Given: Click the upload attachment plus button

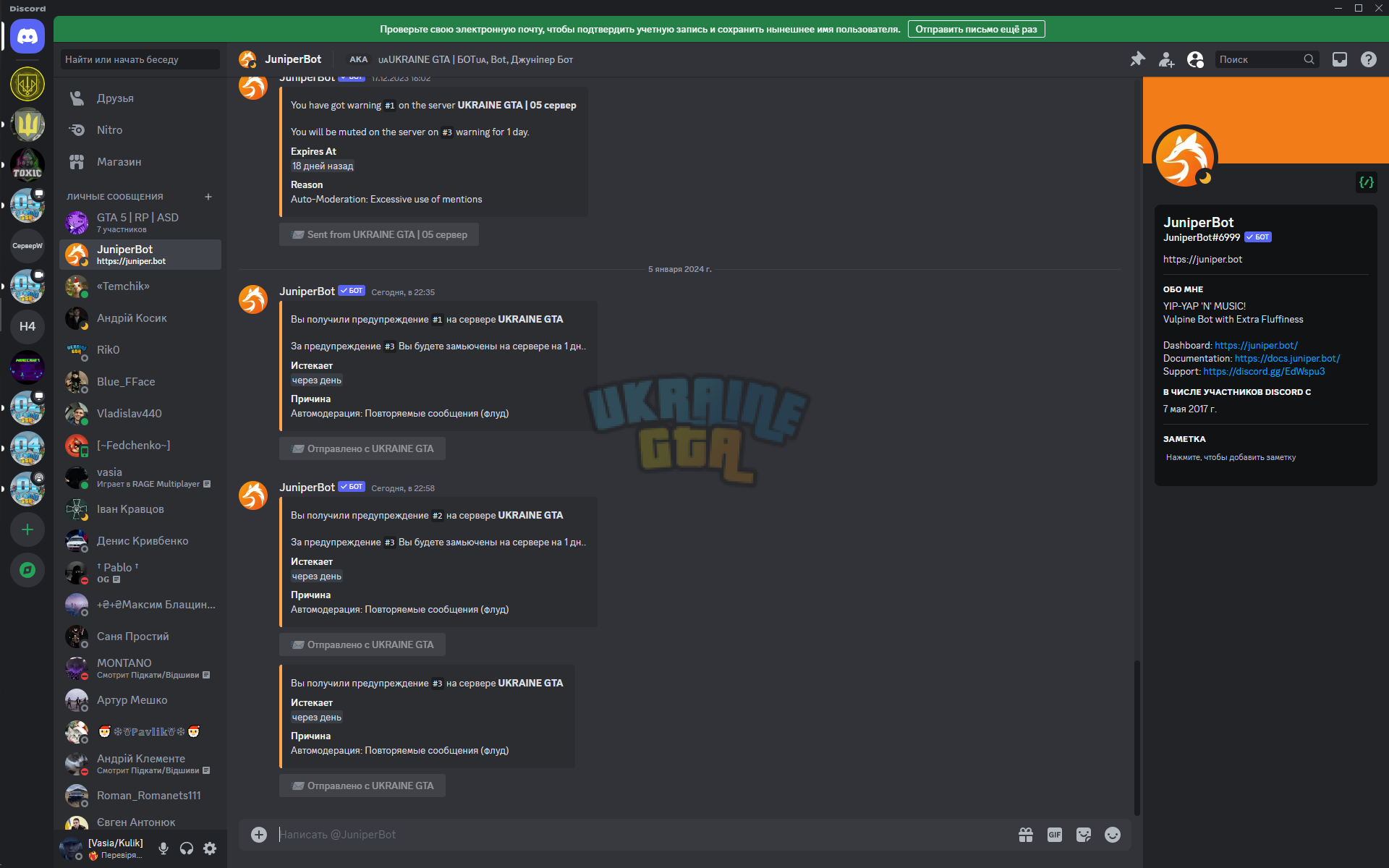Looking at the screenshot, I should [x=259, y=835].
